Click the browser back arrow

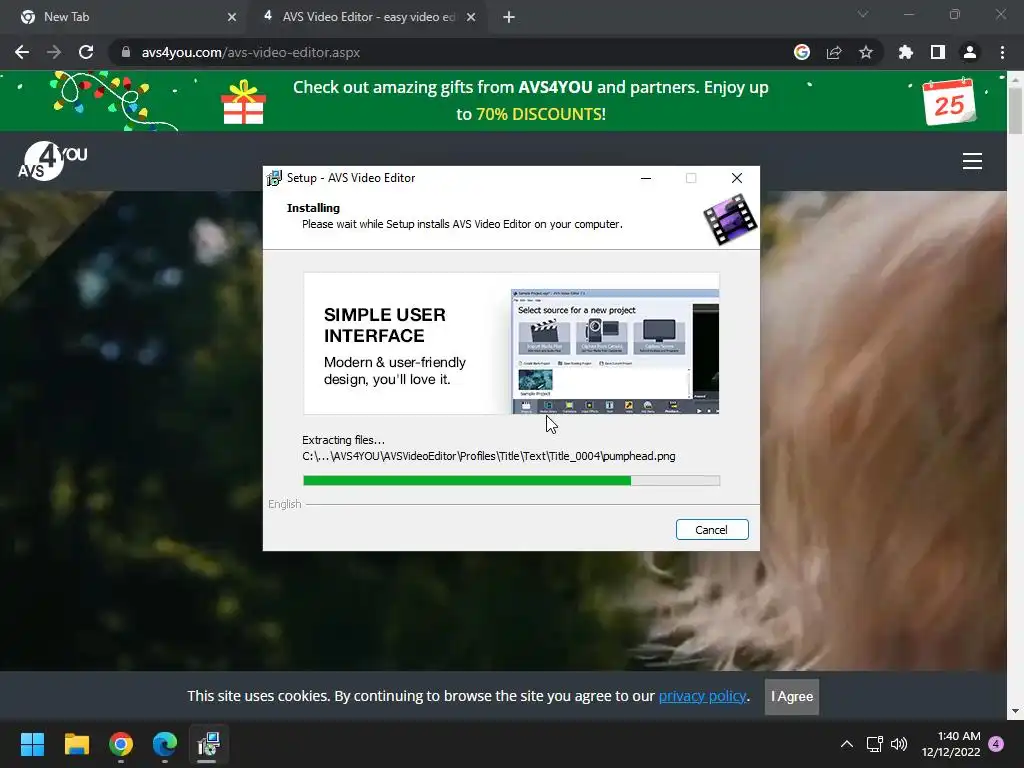(22, 52)
